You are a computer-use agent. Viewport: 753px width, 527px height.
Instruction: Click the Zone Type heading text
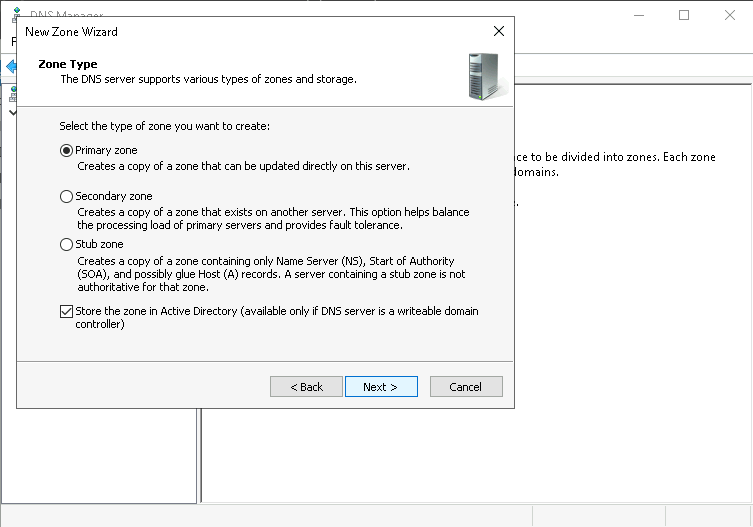[x=67, y=64]
